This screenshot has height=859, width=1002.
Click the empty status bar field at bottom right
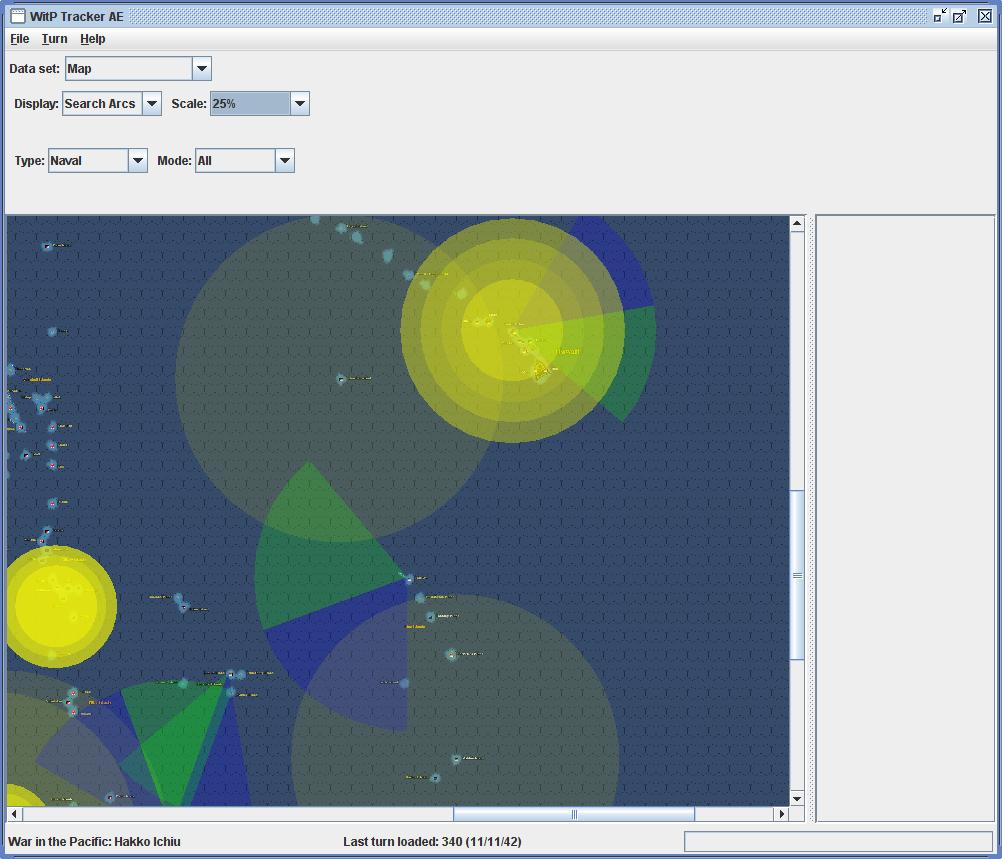(838, 841)
